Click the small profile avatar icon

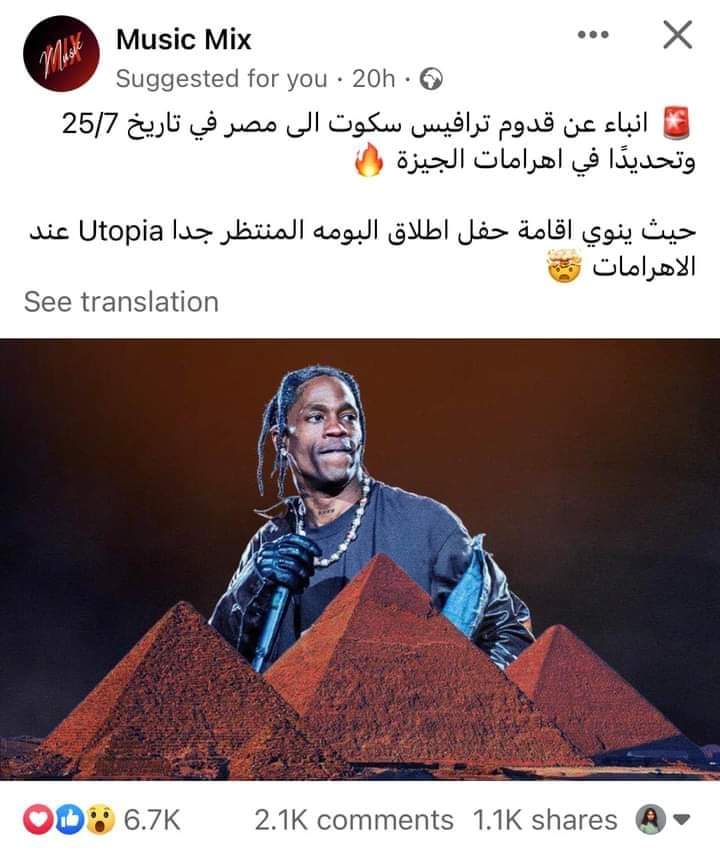click(651, 819)
